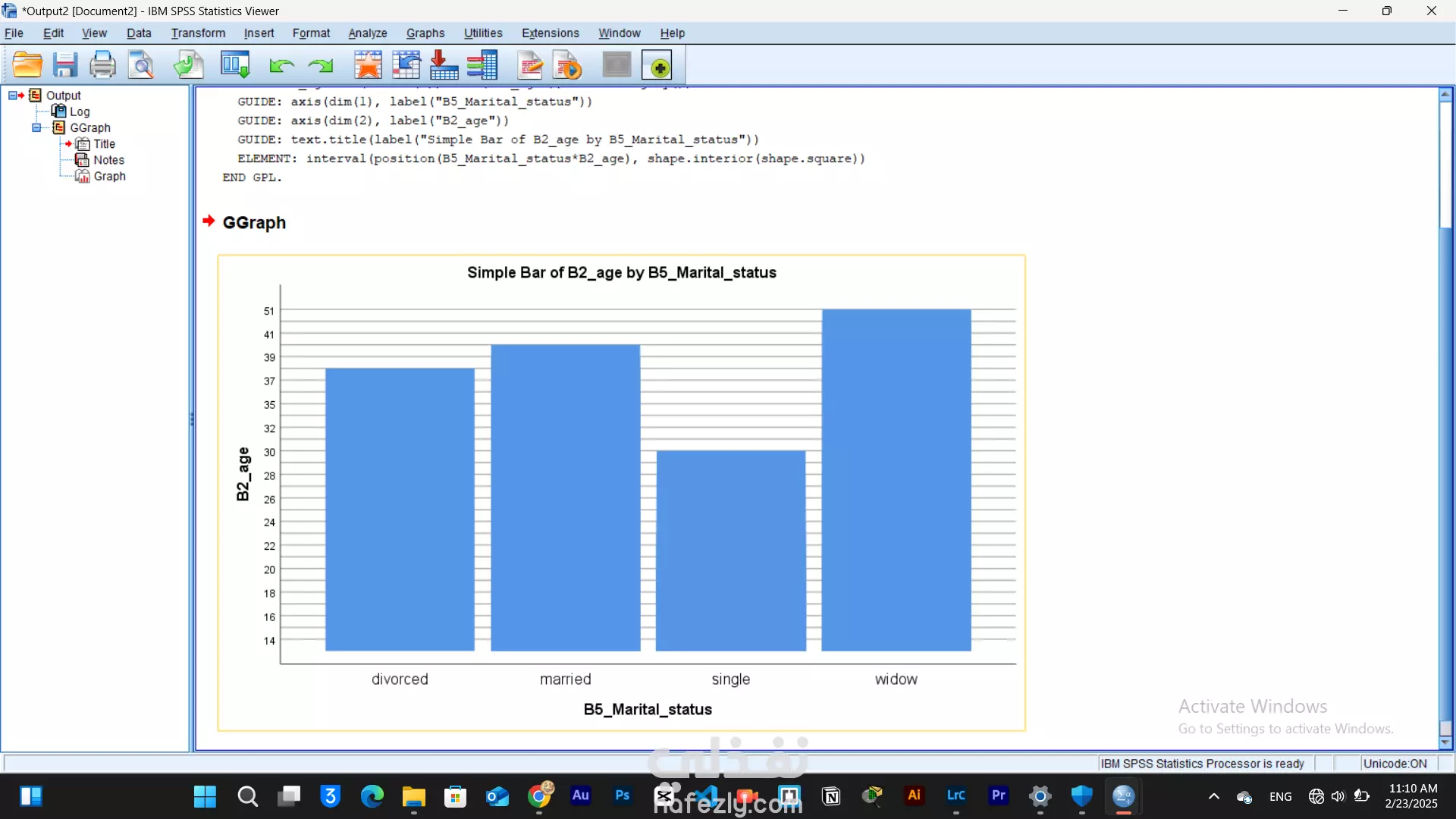Click the widow bar in chart
The width and height of the screenshot is (1456, 819).
[896, 479]
